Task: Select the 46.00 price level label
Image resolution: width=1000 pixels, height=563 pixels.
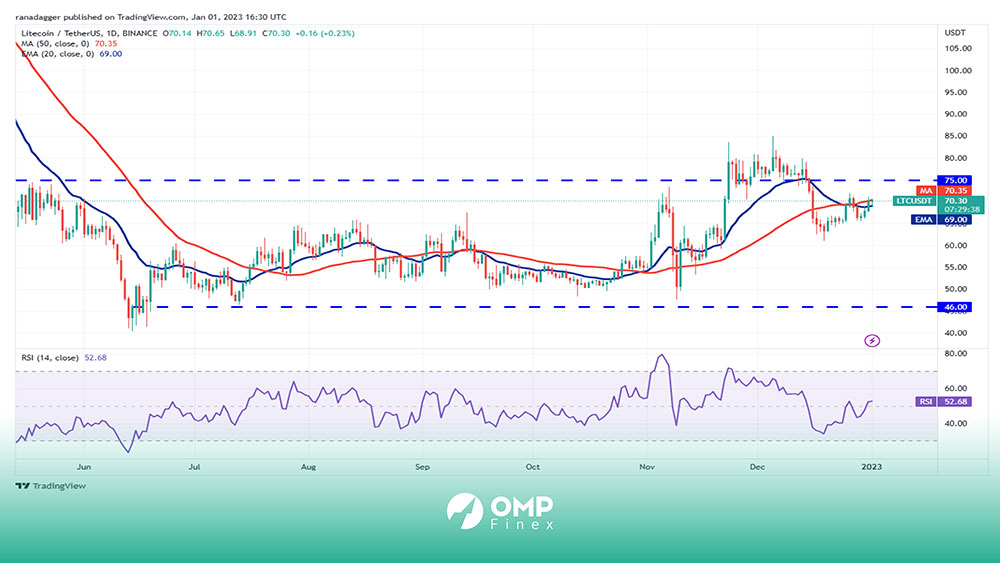Action: [x=955, y=307]
